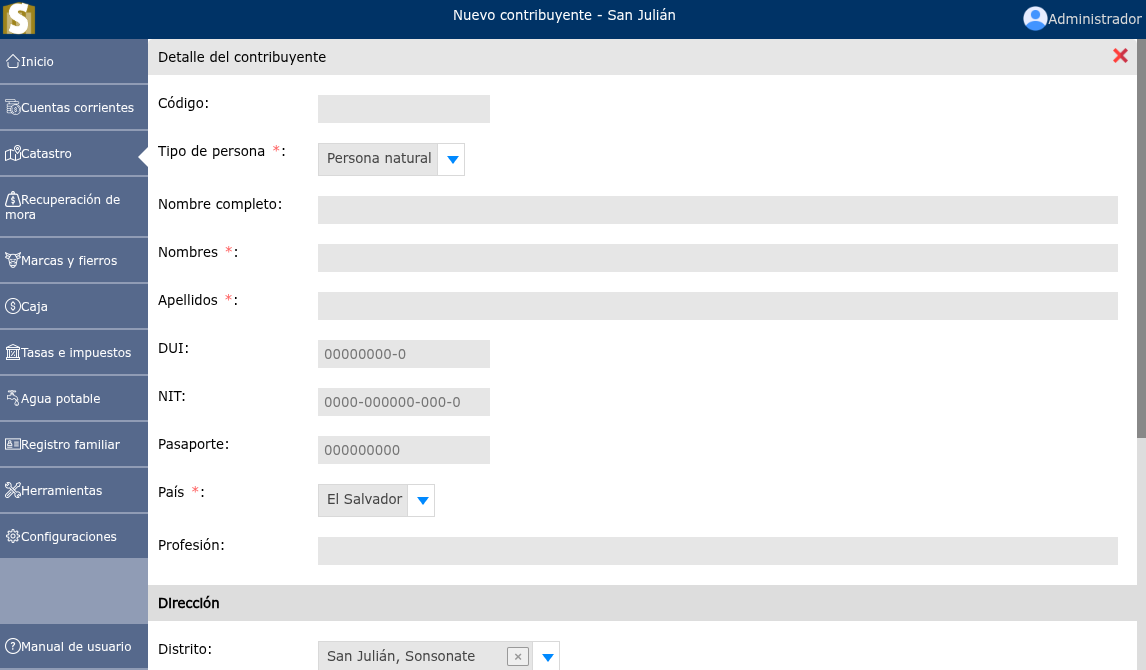1146x670 pixels.
Task: Open the País dropdown arrow
Action: 422,500
